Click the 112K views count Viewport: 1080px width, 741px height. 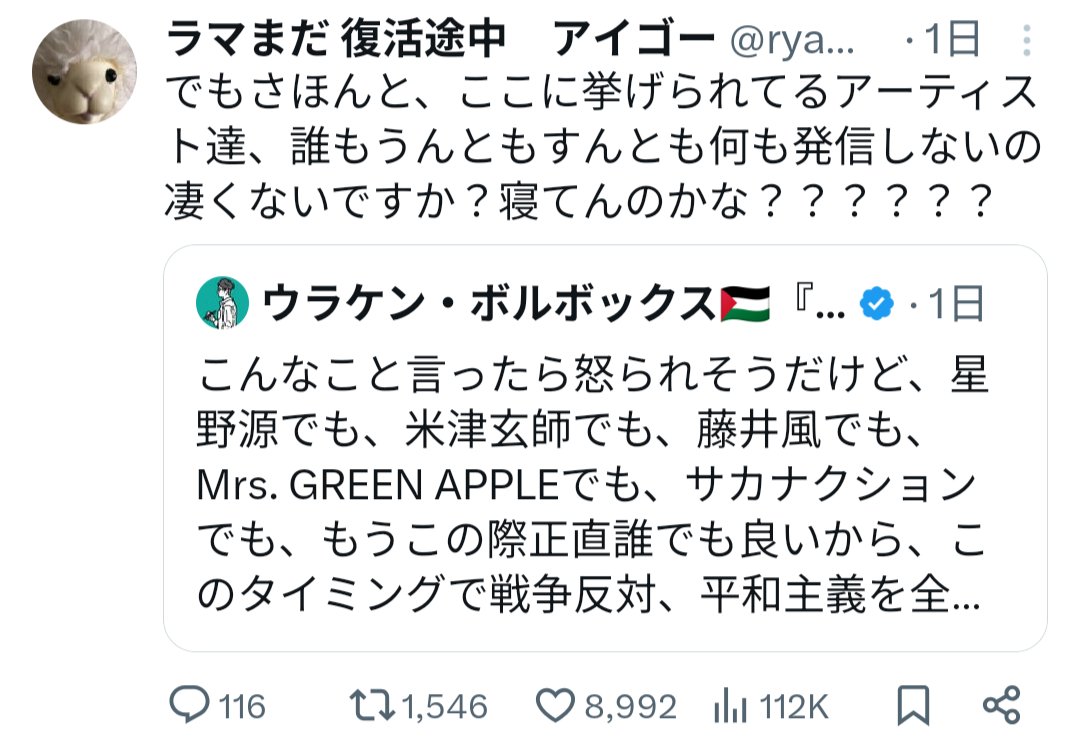pyautogui.click(x=794, y=708)
